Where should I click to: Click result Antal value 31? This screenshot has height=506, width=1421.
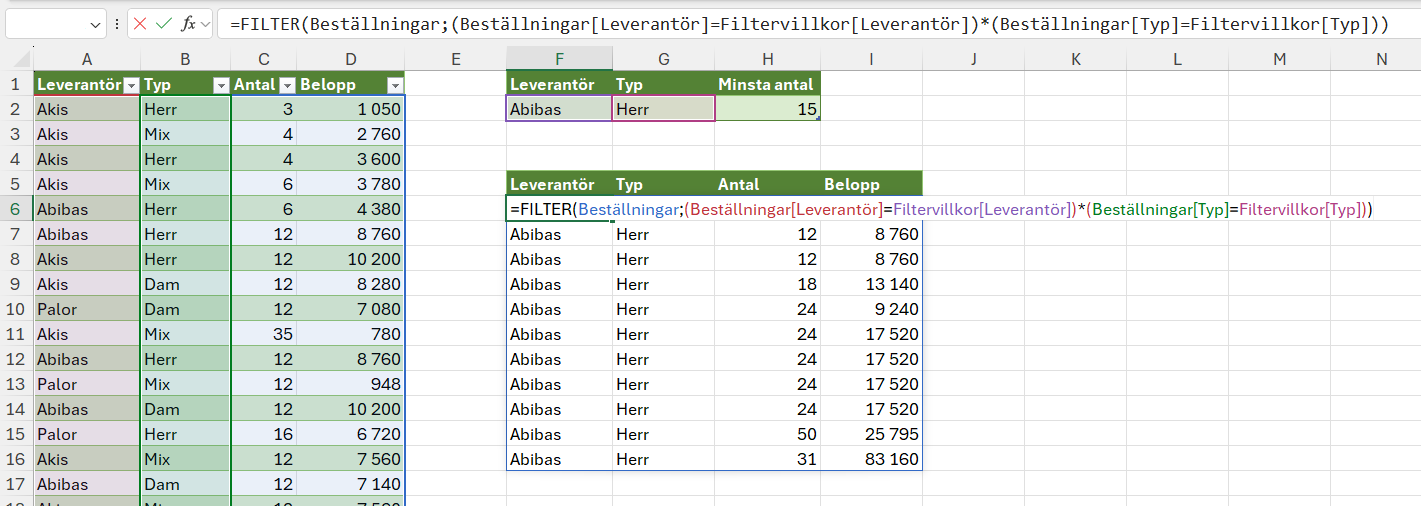point(767,459)
